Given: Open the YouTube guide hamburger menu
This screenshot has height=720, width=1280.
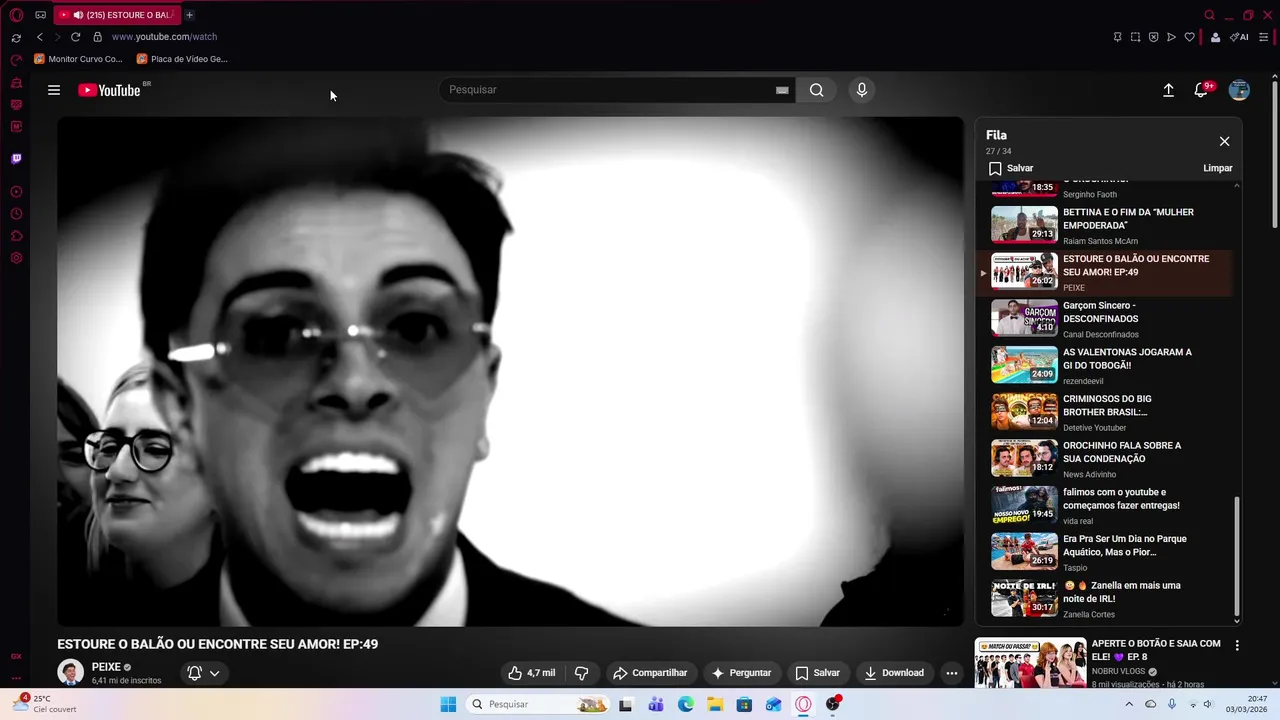Looking at the screenshot, I should [54, 90].
